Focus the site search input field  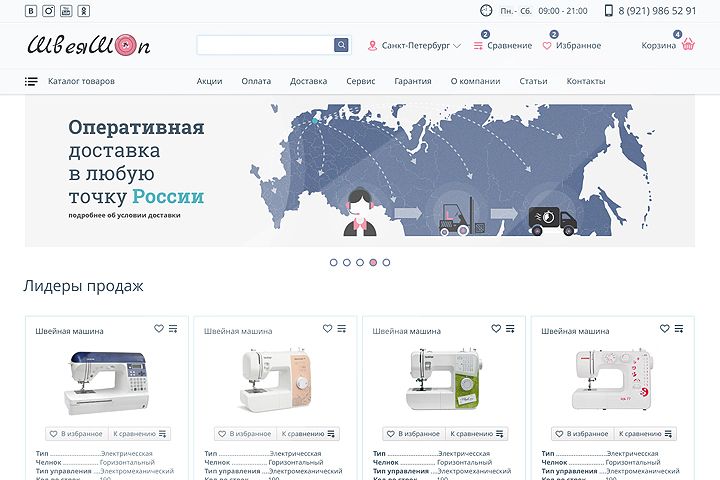coord(265,45)
